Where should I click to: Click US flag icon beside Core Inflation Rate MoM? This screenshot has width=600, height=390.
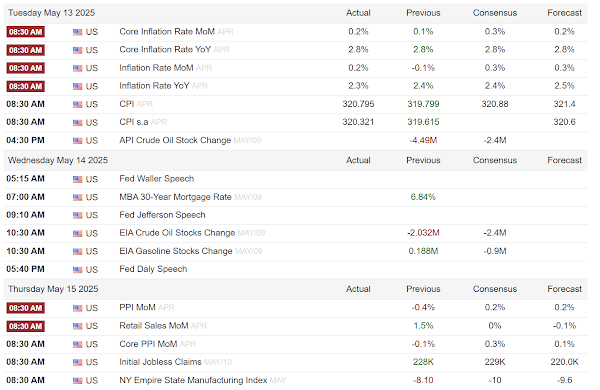pos(77,32)
